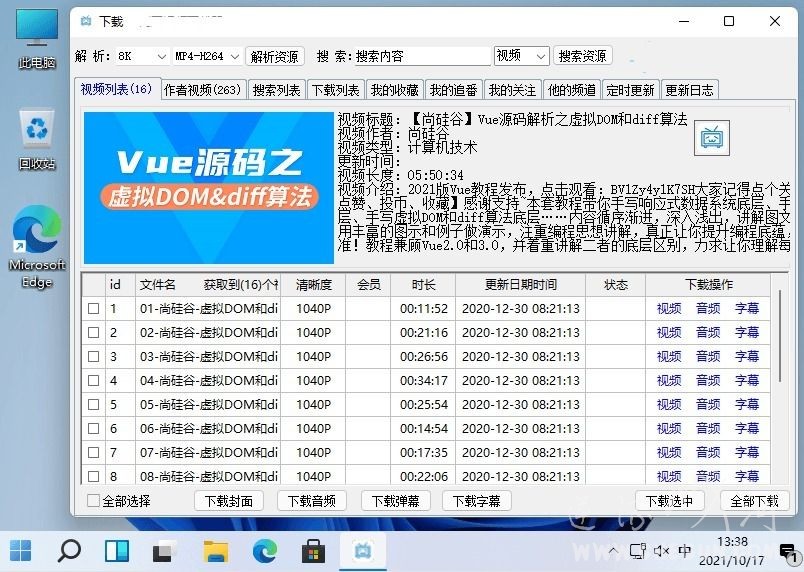
Task: Check the box for row 3
Action: coord(93,356)
